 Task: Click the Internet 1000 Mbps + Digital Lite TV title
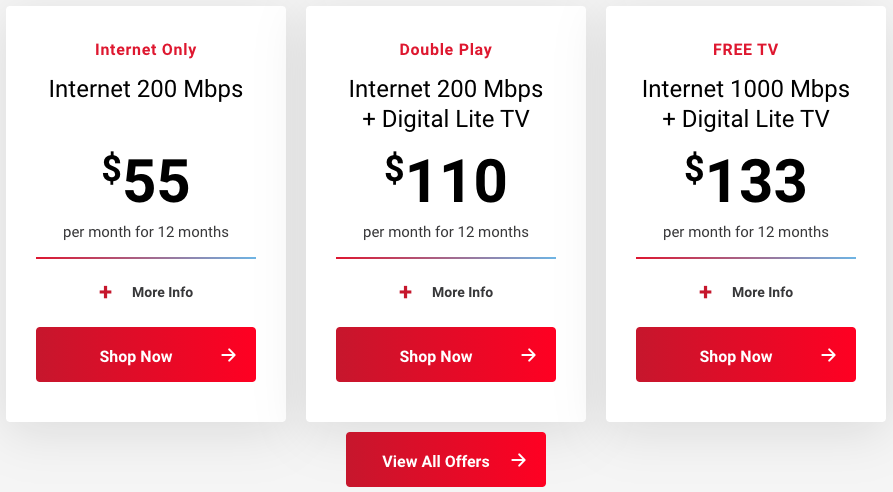745,104
